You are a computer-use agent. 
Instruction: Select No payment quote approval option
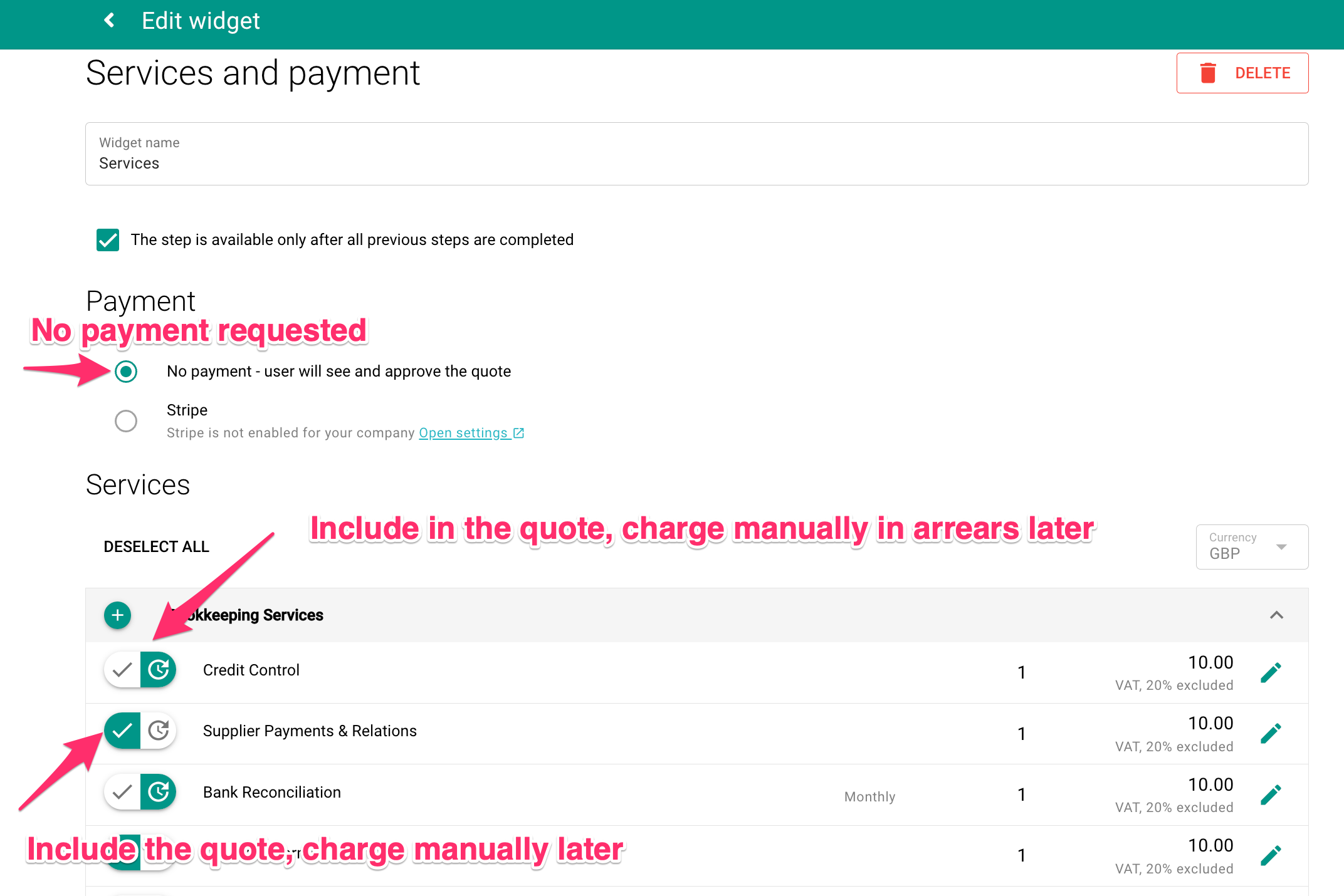(126, 371)
